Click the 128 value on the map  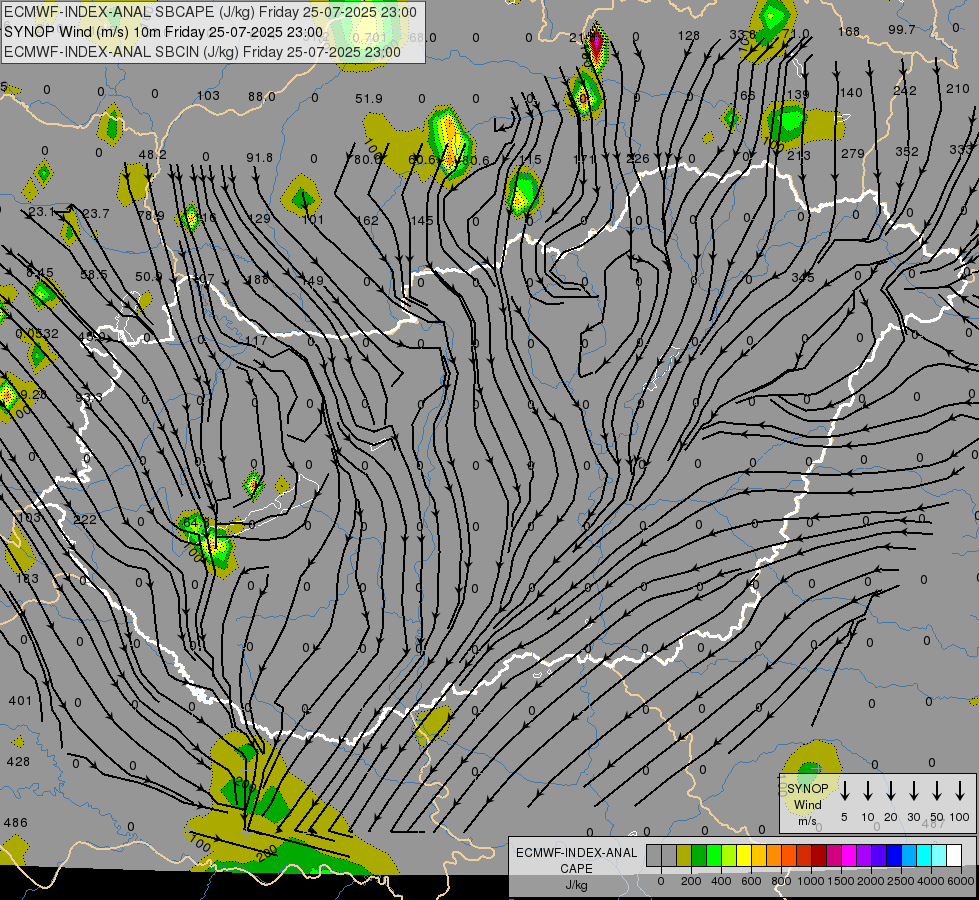point(689,36)
